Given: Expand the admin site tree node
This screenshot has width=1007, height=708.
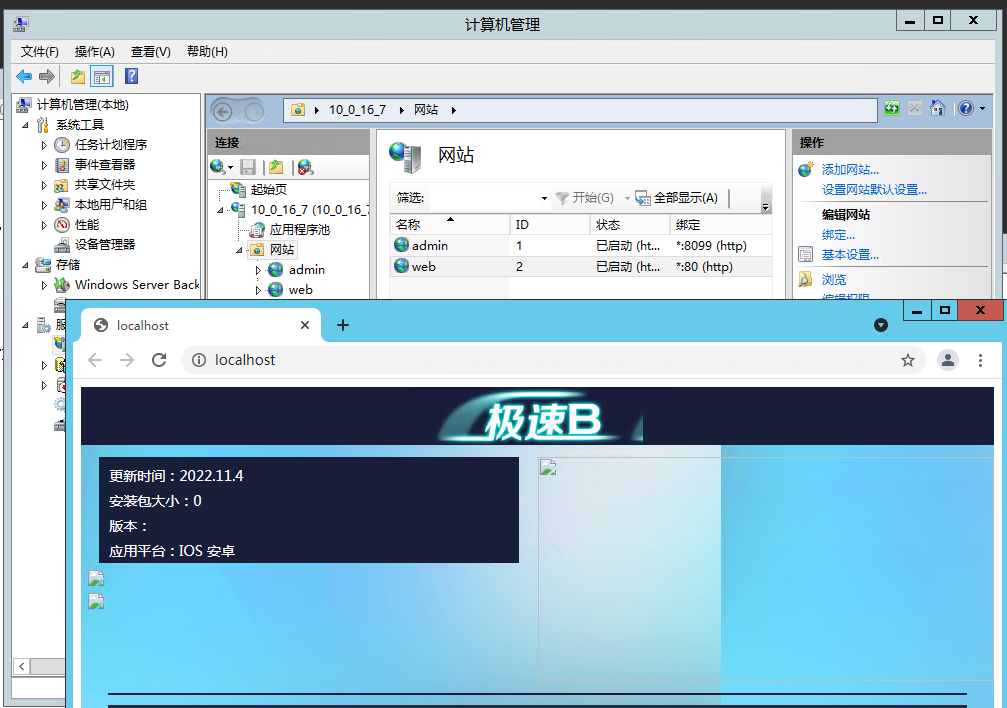Looking at the screenshot, I should (x=259, y=270).
